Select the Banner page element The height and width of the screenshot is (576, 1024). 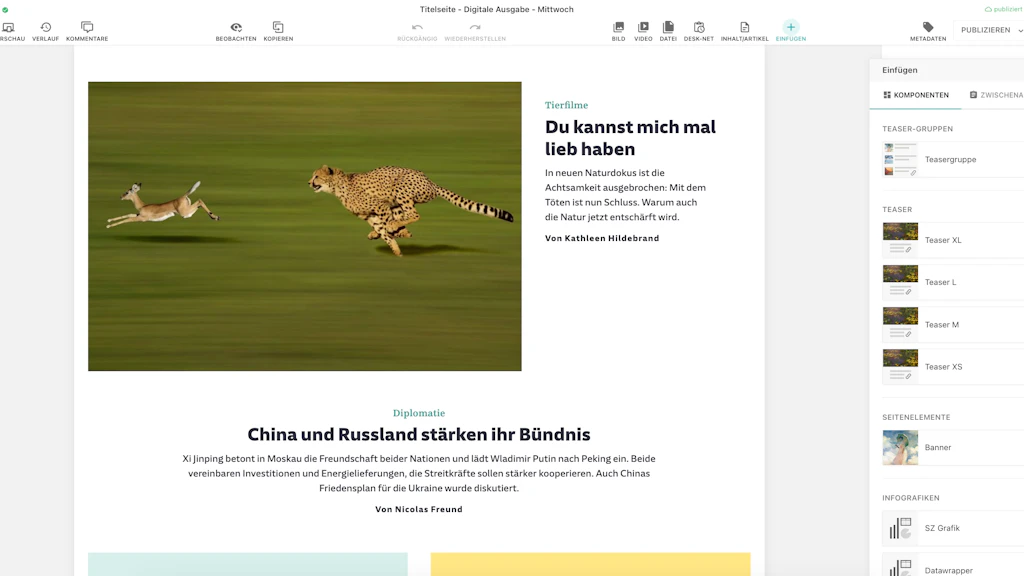tap(953, 447)
